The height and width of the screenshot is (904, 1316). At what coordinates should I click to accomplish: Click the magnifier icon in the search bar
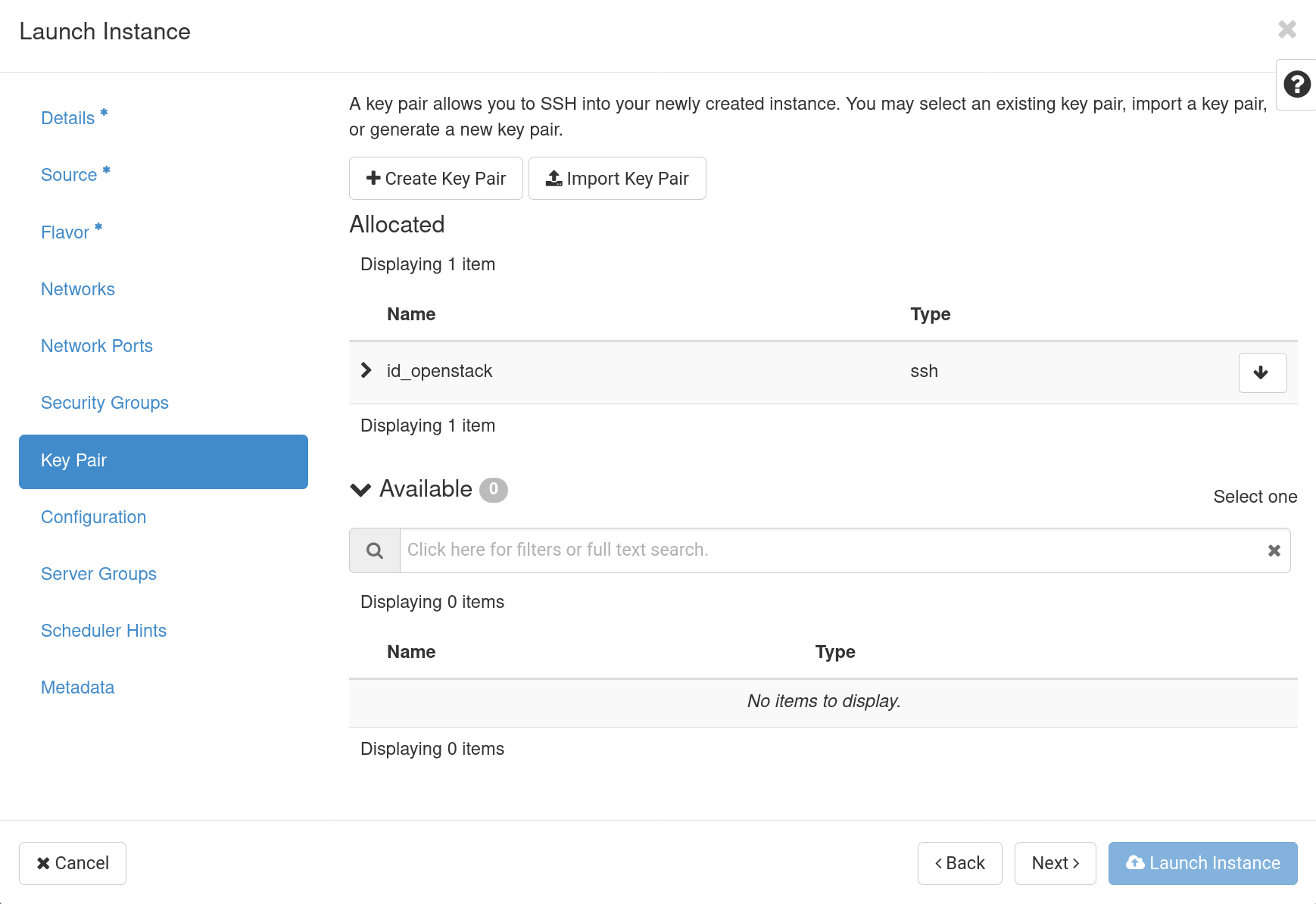(374, 550)
